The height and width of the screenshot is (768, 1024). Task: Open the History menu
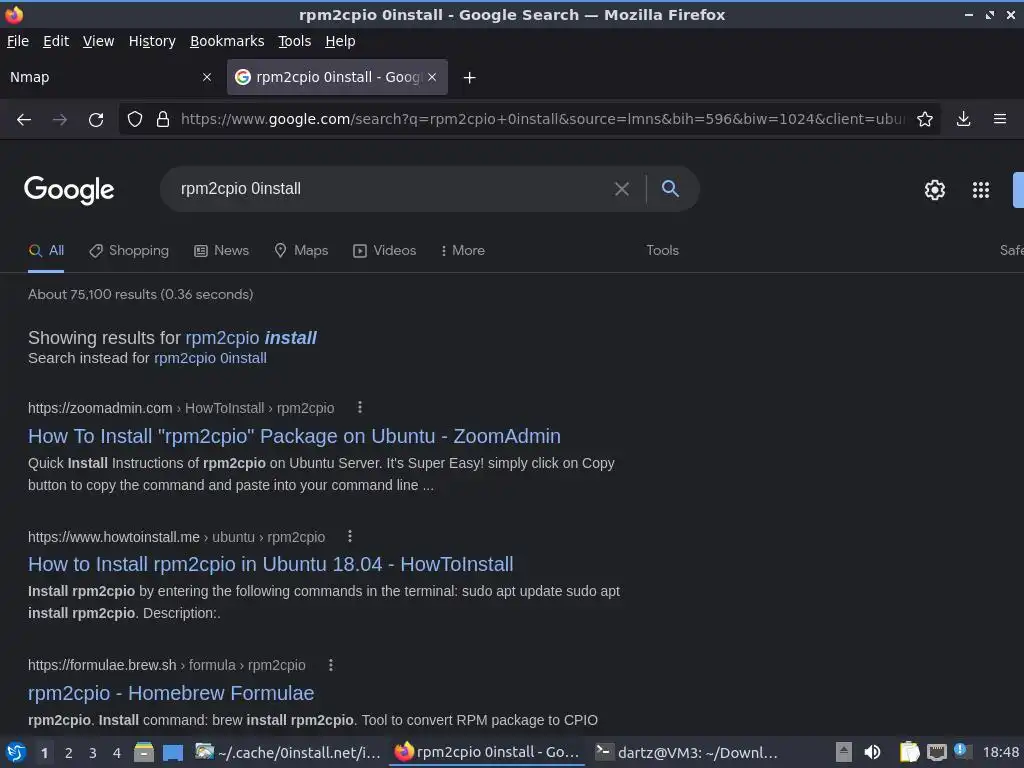152,41
